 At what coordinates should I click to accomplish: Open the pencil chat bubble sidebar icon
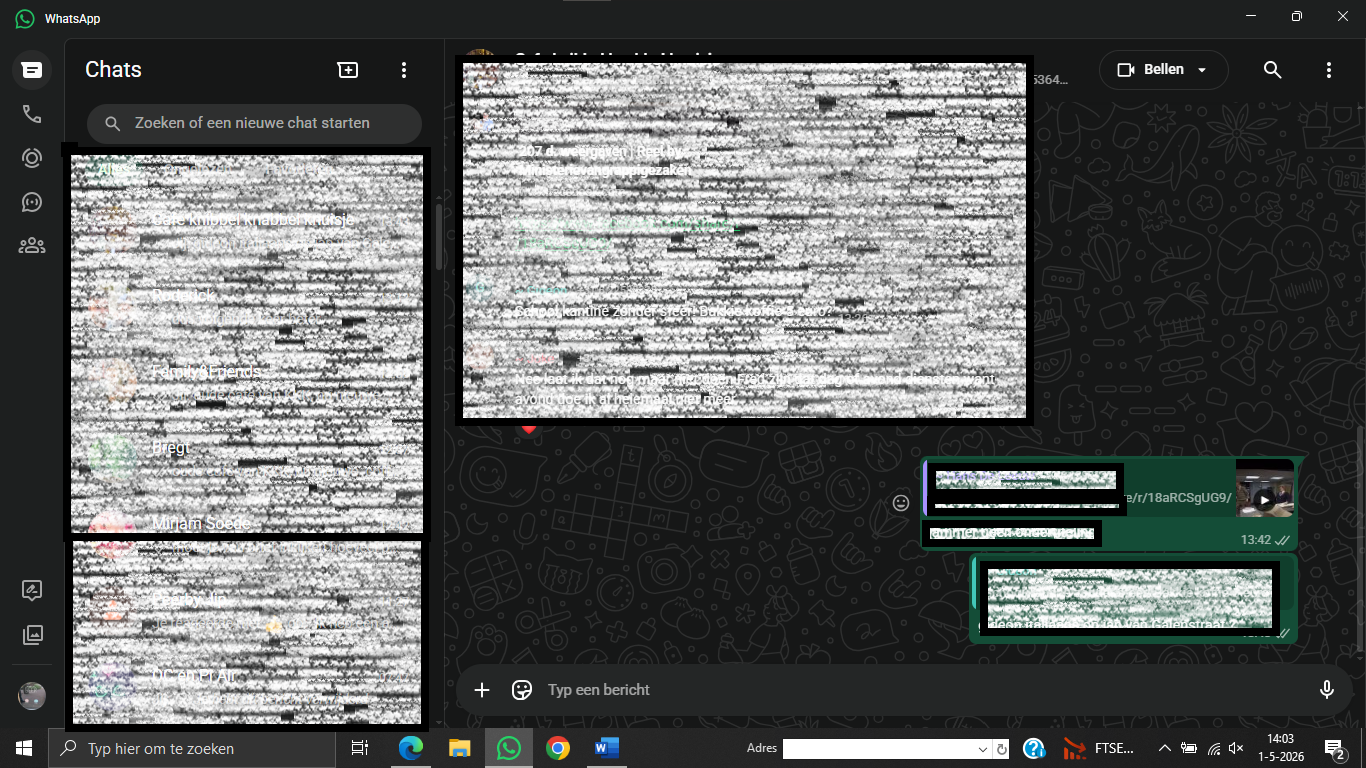coord(32,590)
